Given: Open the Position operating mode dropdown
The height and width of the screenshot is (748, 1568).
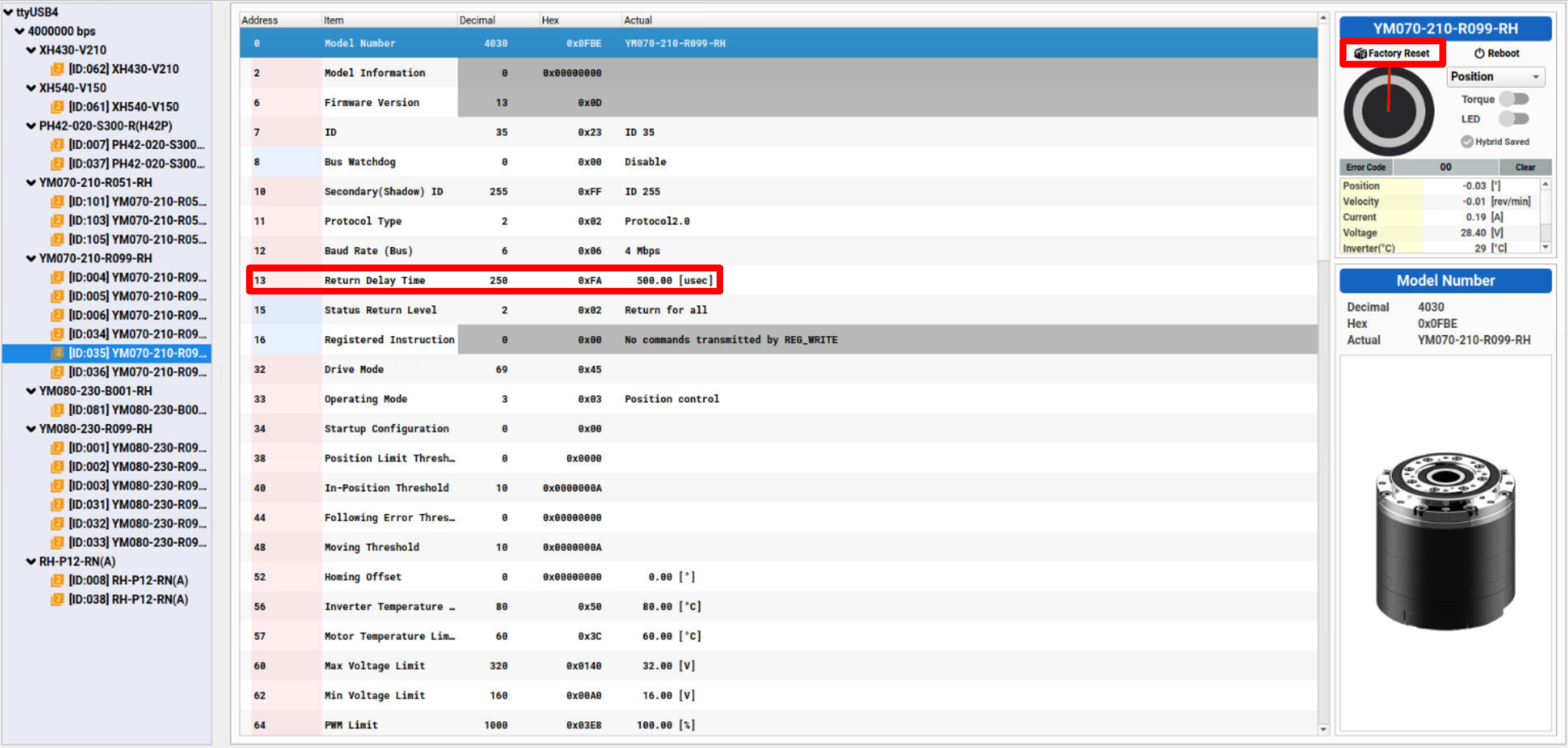Looking at the screenshot, I should (1495, 76).
